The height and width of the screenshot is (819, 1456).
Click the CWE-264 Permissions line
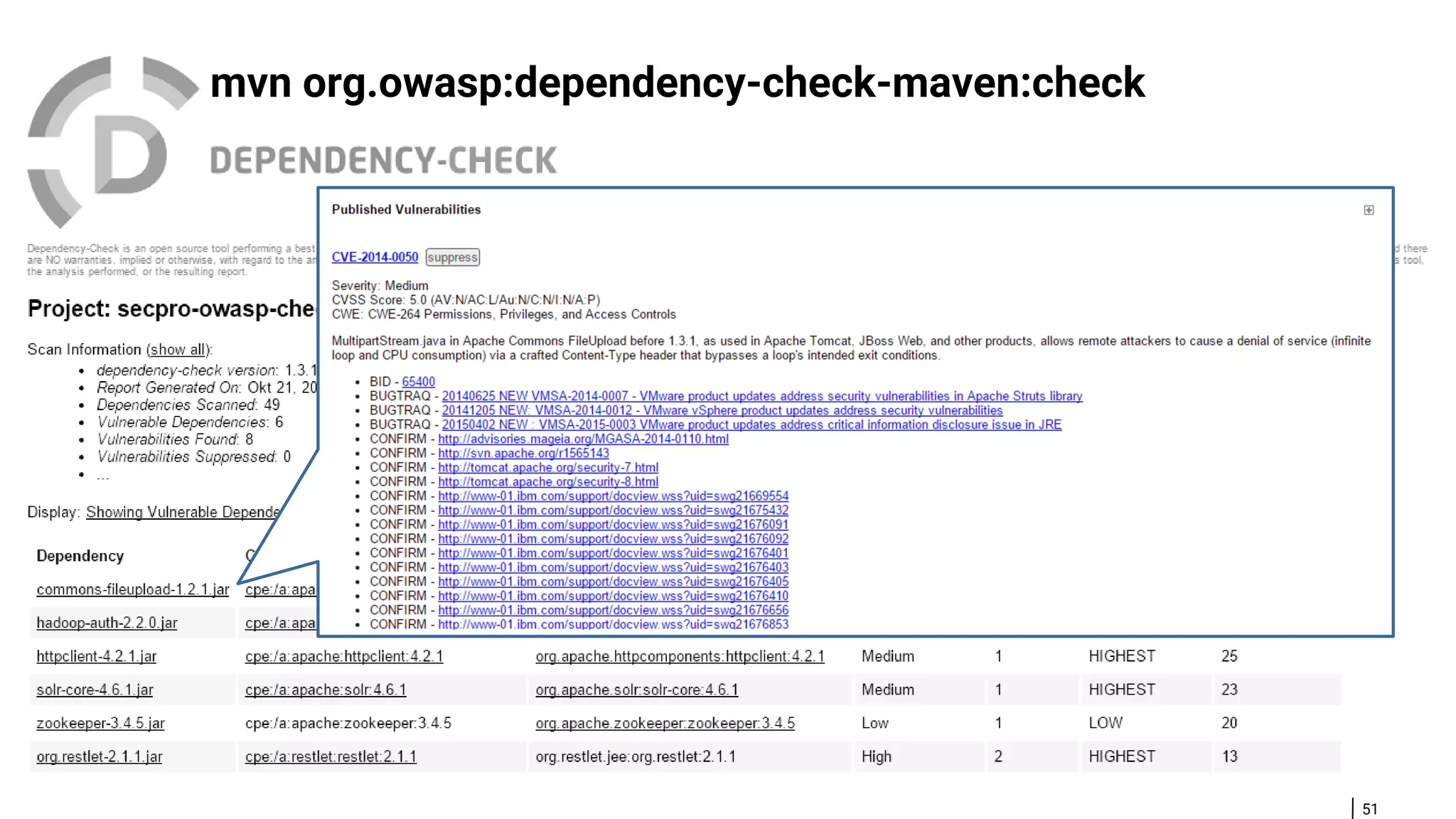tap(503, 314)
